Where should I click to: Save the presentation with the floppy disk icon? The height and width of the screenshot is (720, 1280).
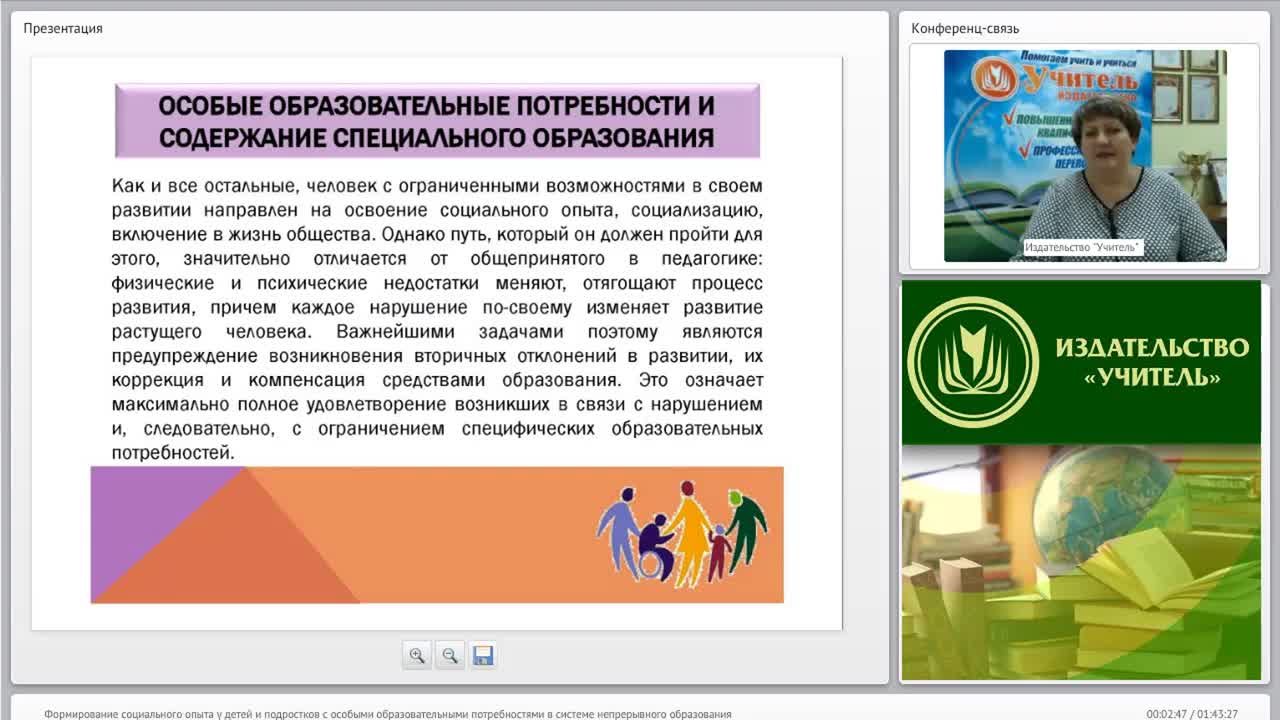(x=483, y=656)
